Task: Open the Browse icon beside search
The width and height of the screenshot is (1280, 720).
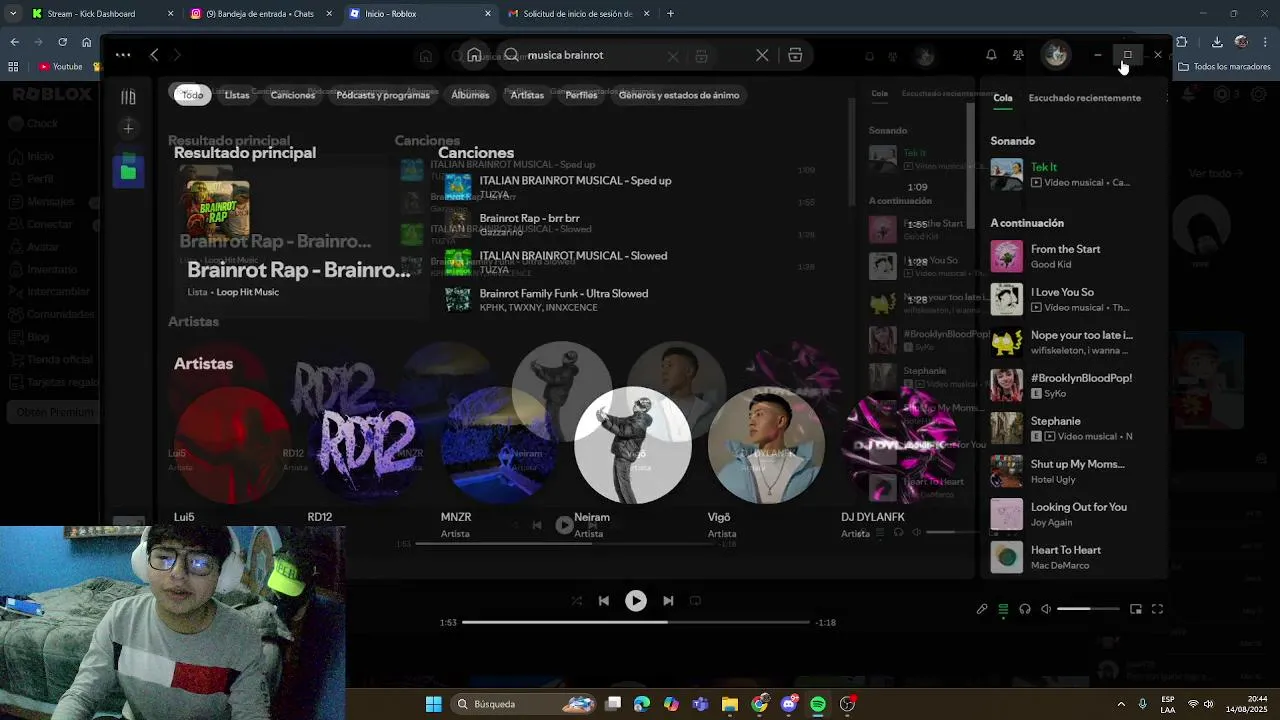Action: pos(795,55)
